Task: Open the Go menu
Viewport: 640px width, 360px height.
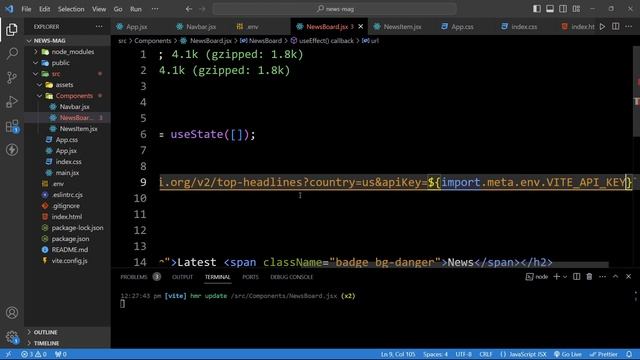Action: click(x=118, y=9)
